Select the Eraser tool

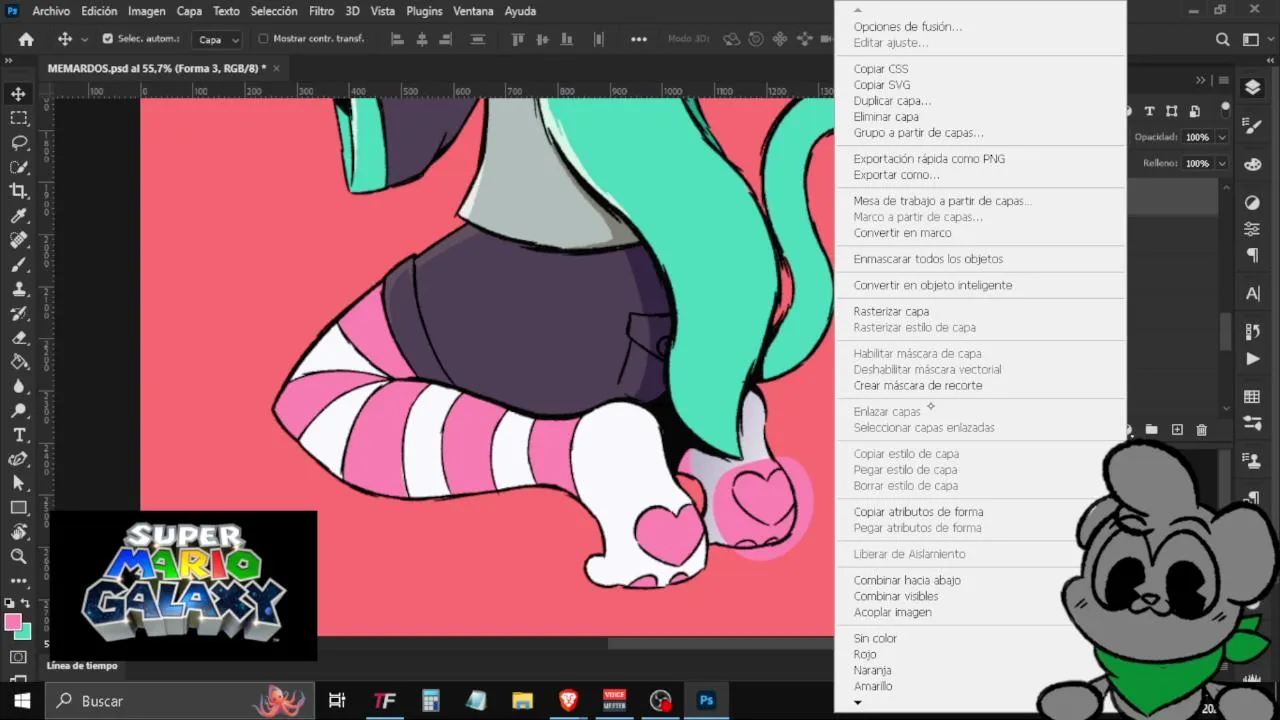tap(18, 338)
